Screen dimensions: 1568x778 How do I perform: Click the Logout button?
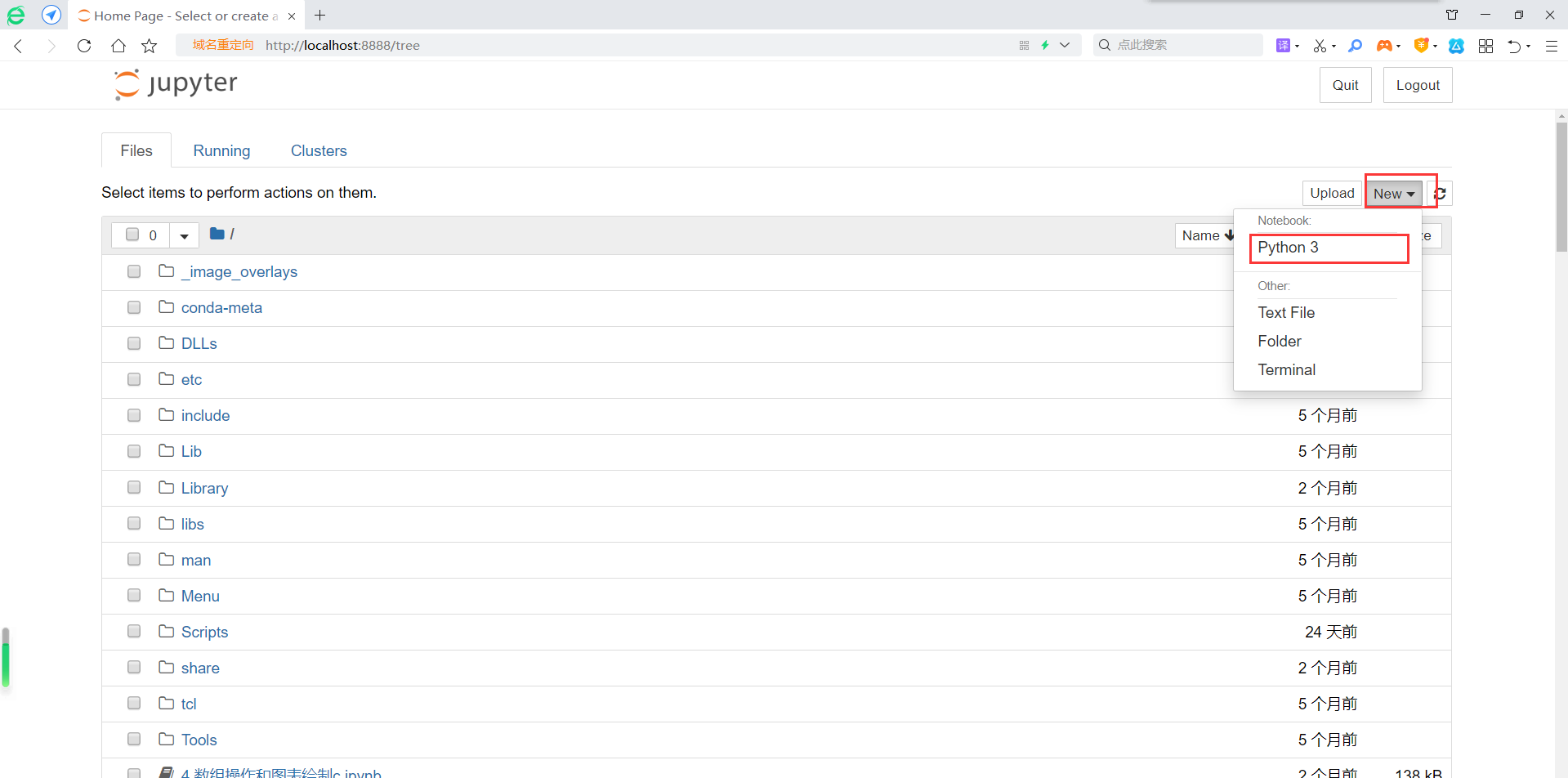1417,84
